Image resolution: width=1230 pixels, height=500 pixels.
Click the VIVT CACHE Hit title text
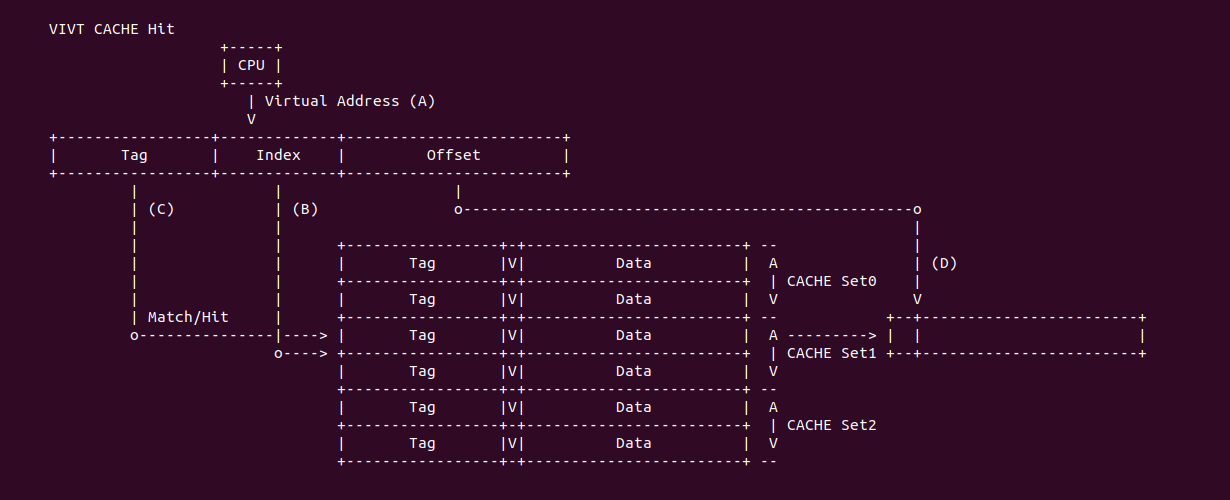[111, 29]
